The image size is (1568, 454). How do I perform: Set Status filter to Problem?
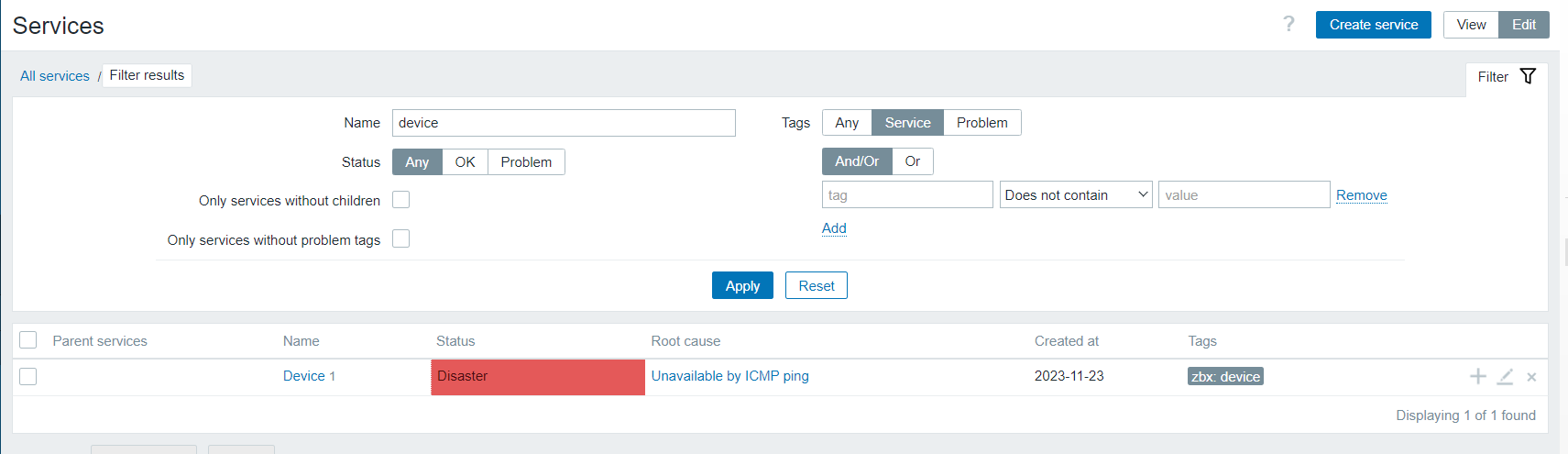(526, 162)
